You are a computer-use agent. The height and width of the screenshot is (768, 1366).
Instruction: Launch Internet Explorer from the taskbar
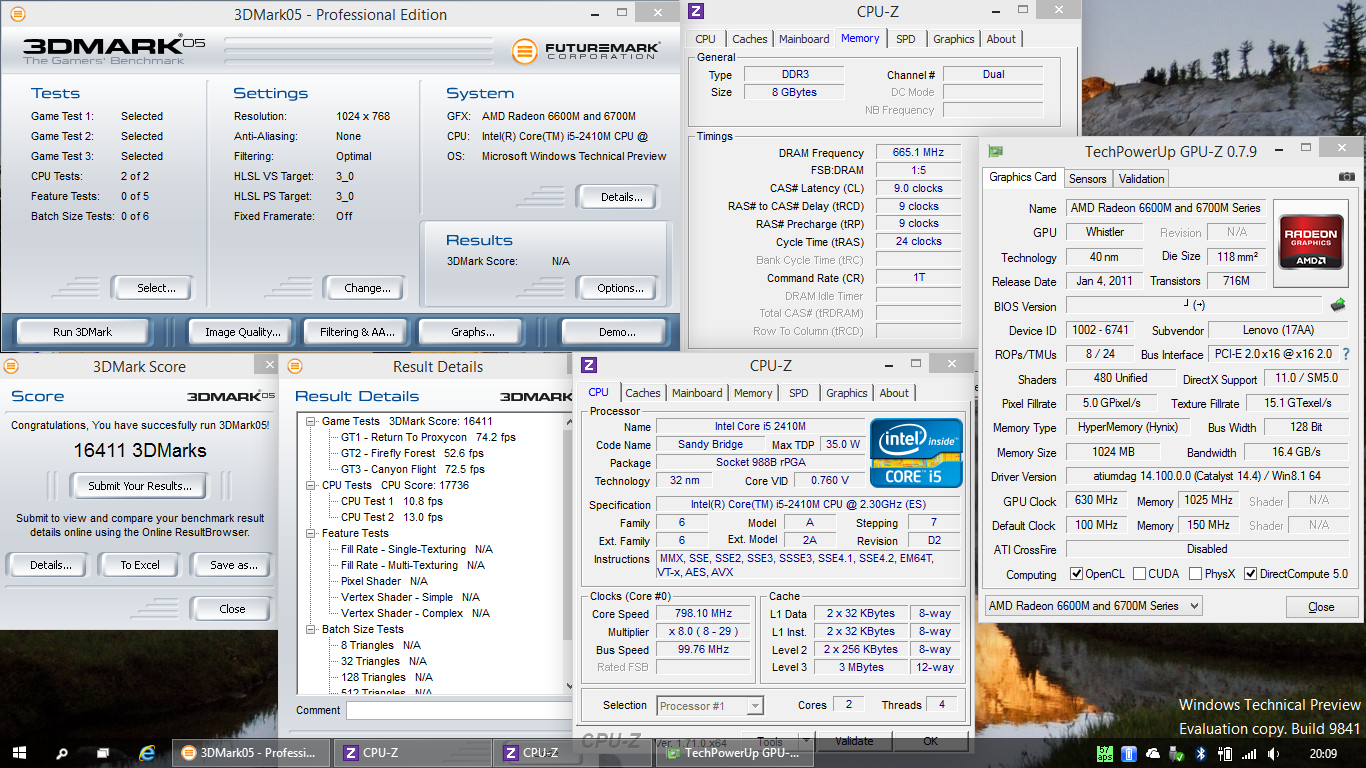coord(148,753)
